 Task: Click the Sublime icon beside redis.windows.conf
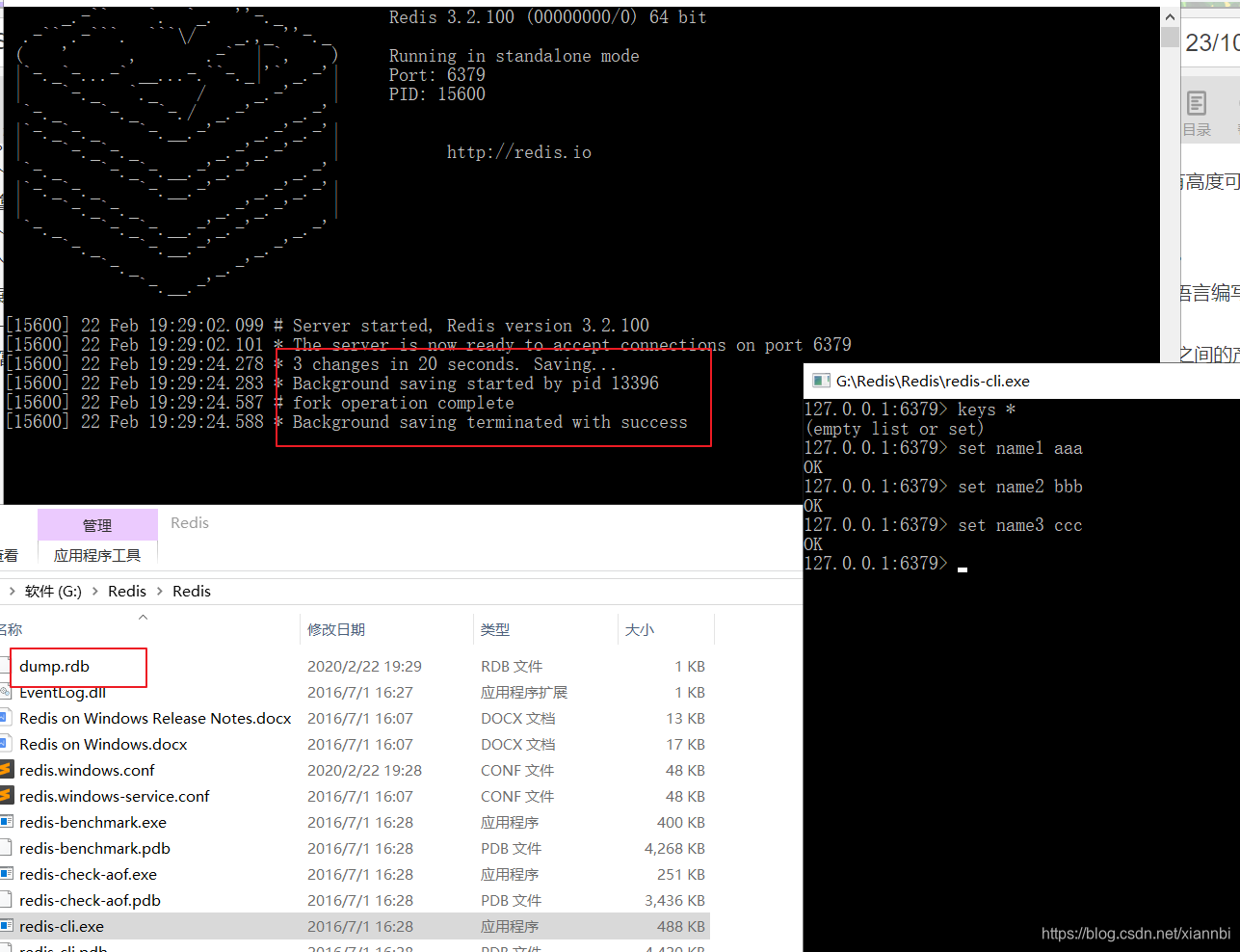tap(6, 770)
